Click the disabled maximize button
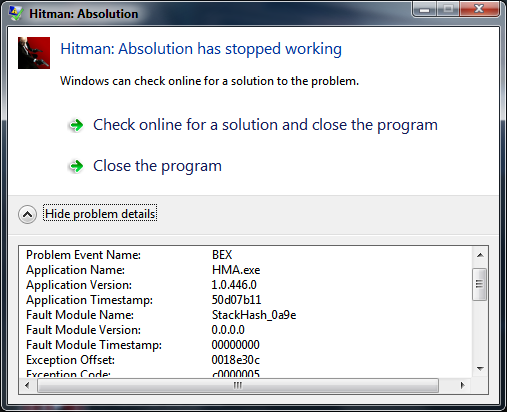 (448, 9)
